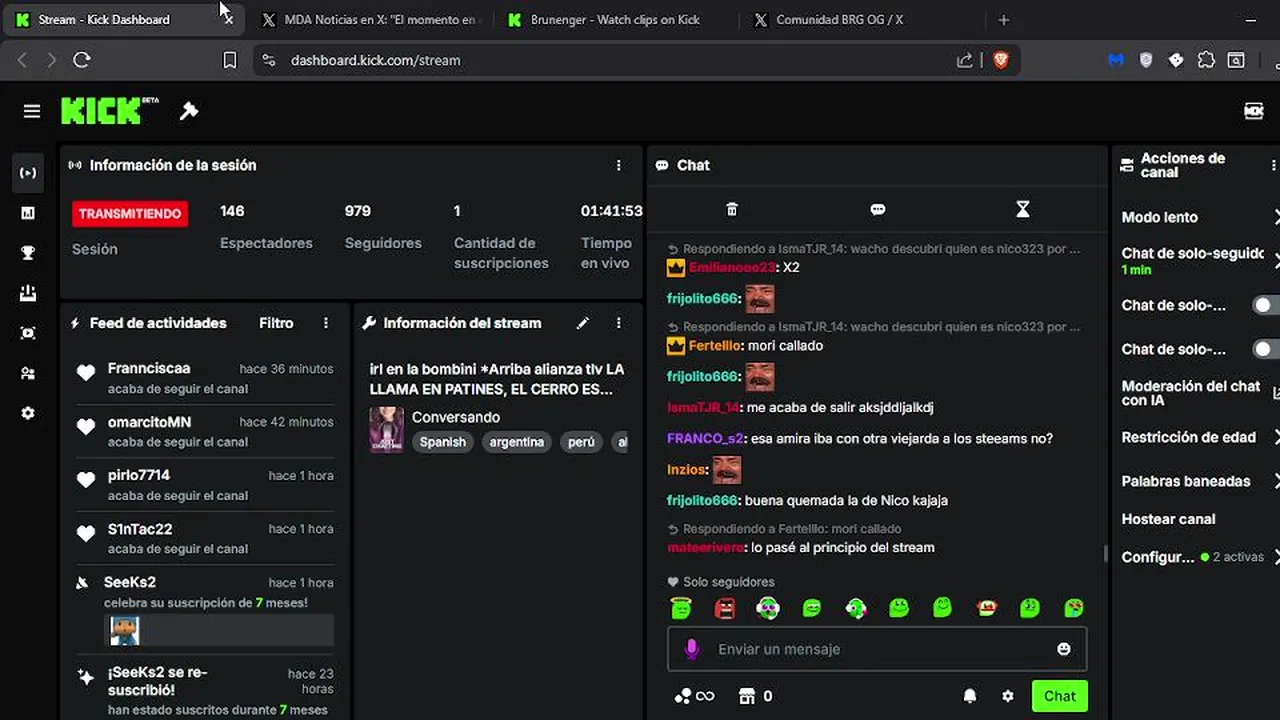Click the share icon in the address bar
The image size is (1280, 720).
964,60
